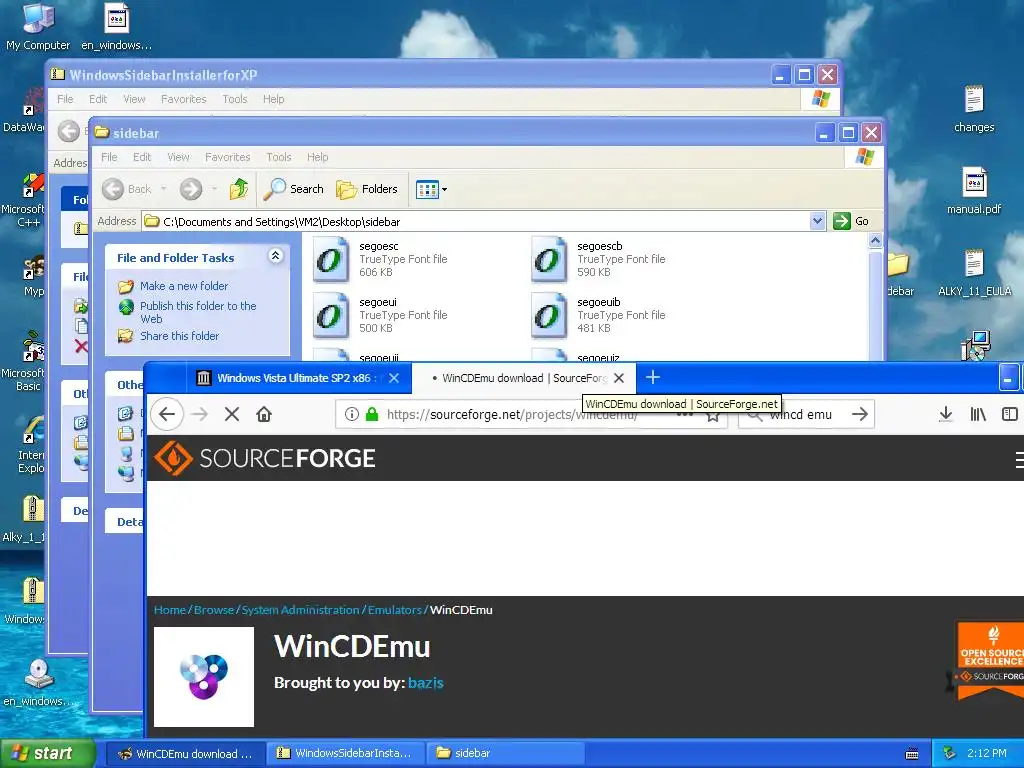Viewport: 1024px width, 768px height.
Task: Click Make a new folder link
Action: (184, 286)
